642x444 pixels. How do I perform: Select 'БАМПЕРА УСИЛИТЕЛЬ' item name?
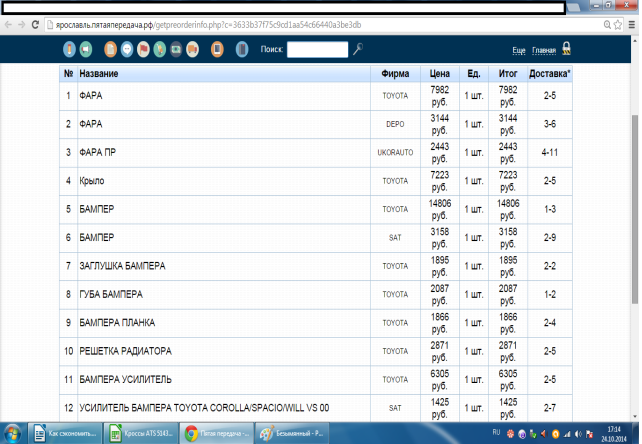(125, 379)
